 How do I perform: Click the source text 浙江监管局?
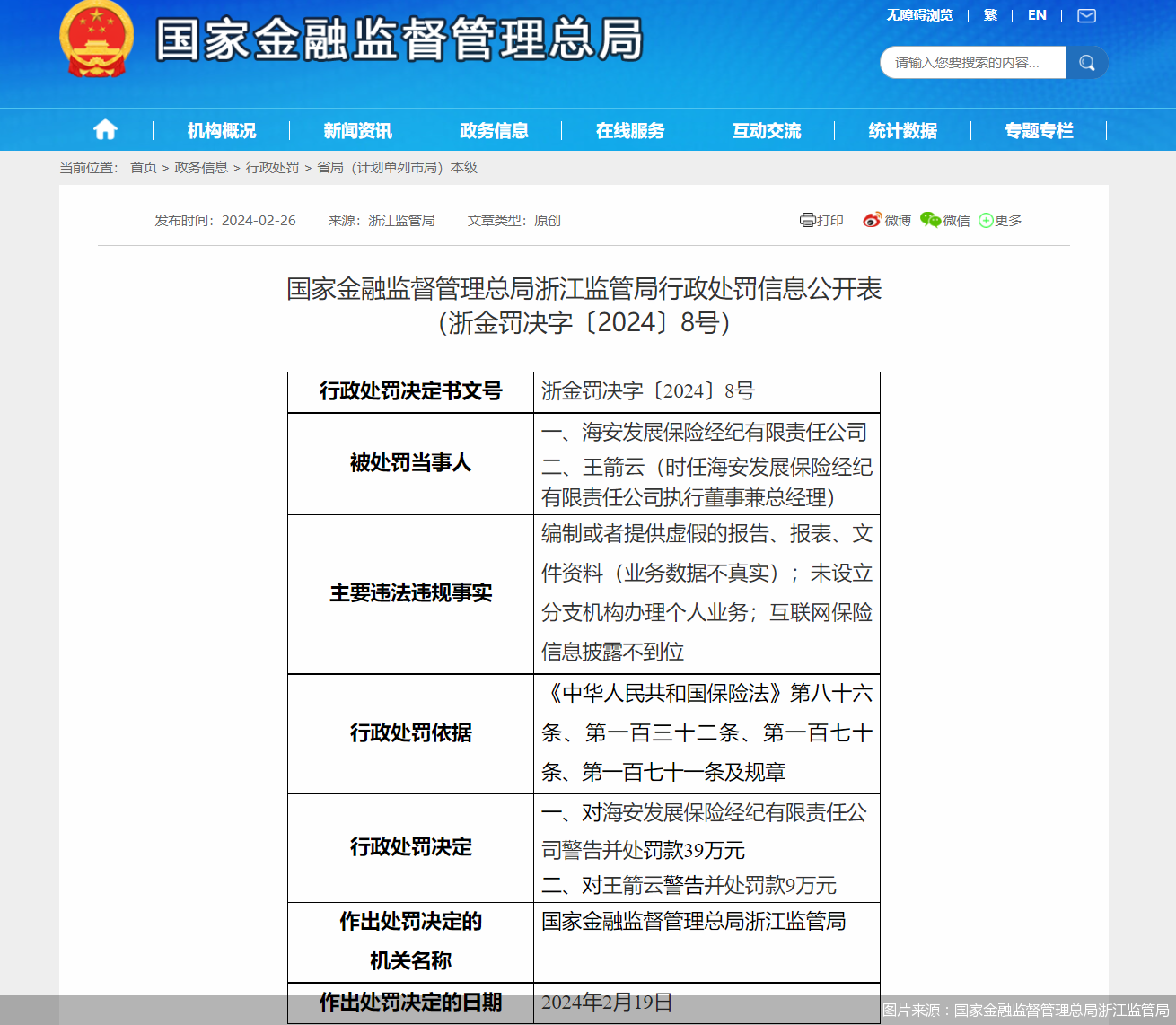[x=401, y=221]
